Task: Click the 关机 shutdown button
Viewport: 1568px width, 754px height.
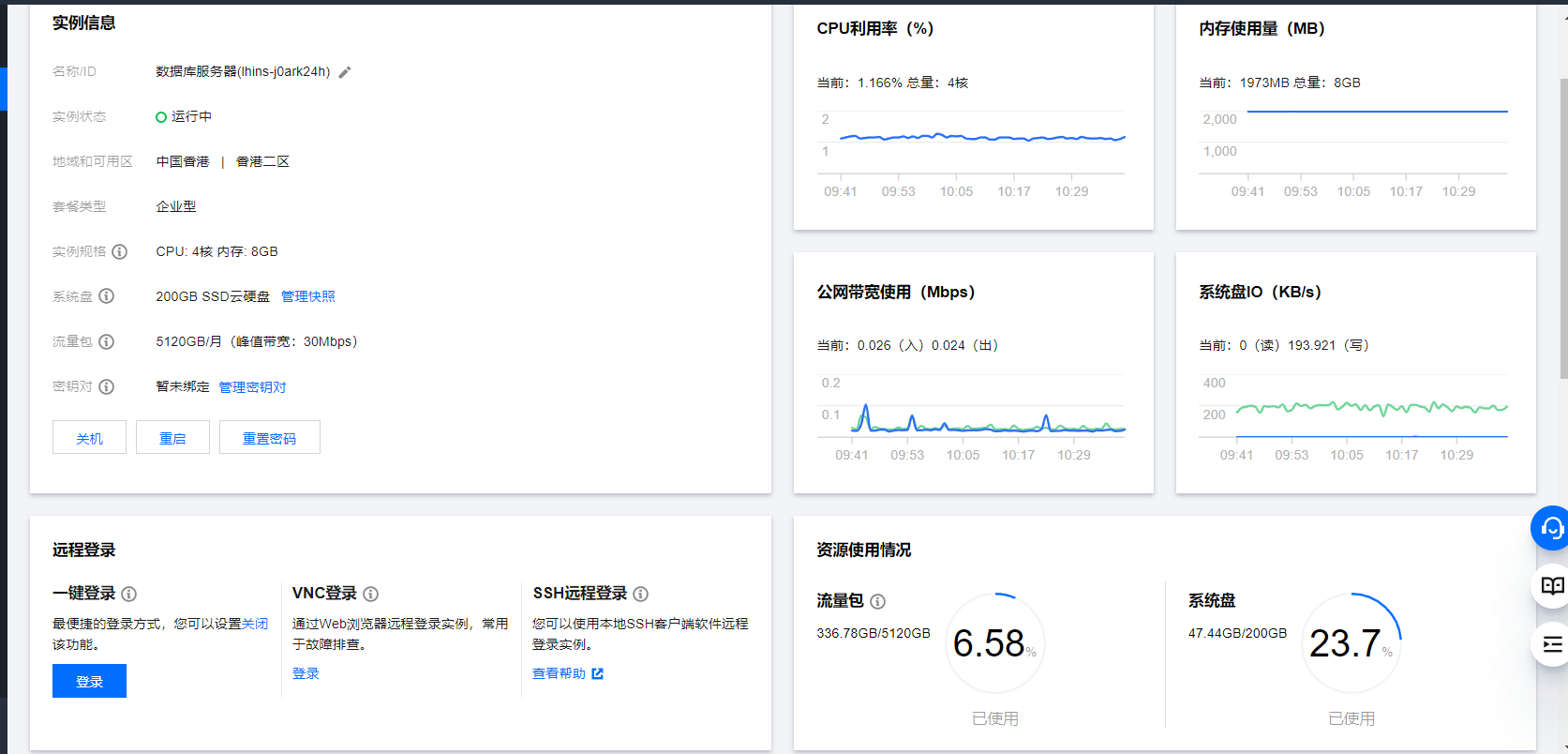Action: (89, 438)
